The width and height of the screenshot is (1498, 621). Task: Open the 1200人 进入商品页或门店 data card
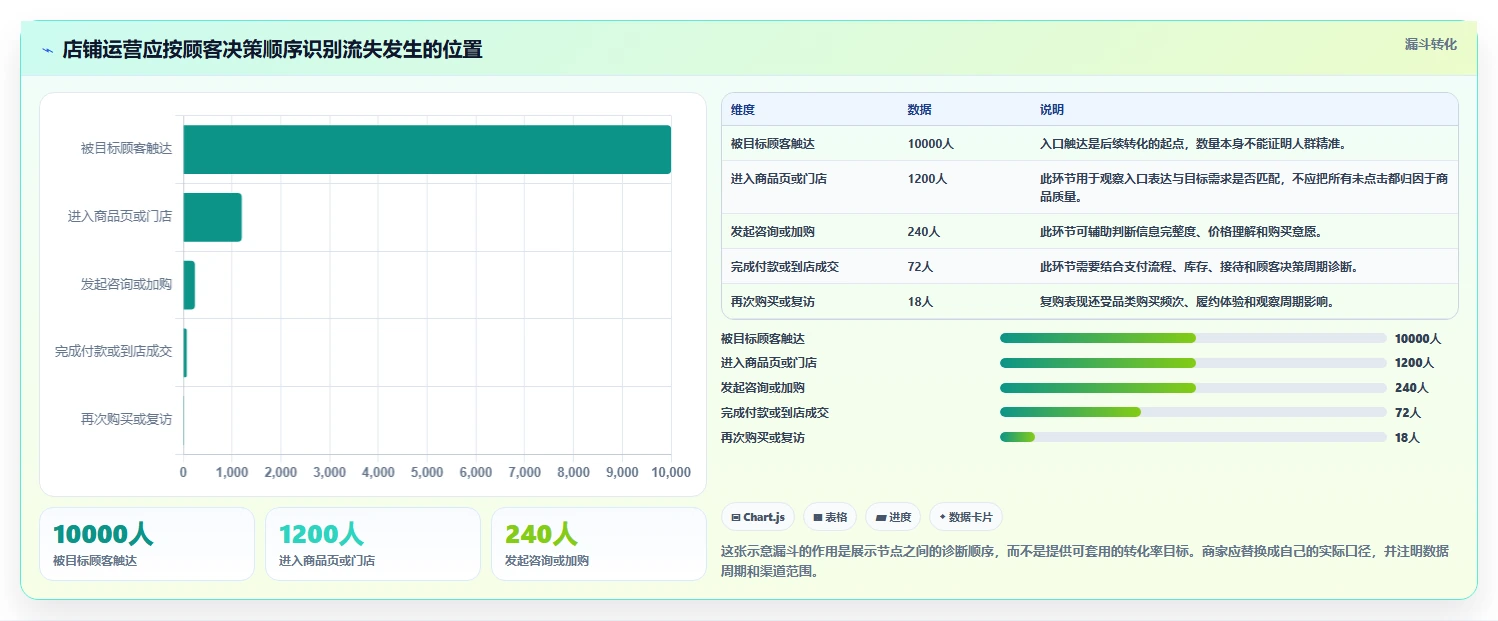[373, 544]
